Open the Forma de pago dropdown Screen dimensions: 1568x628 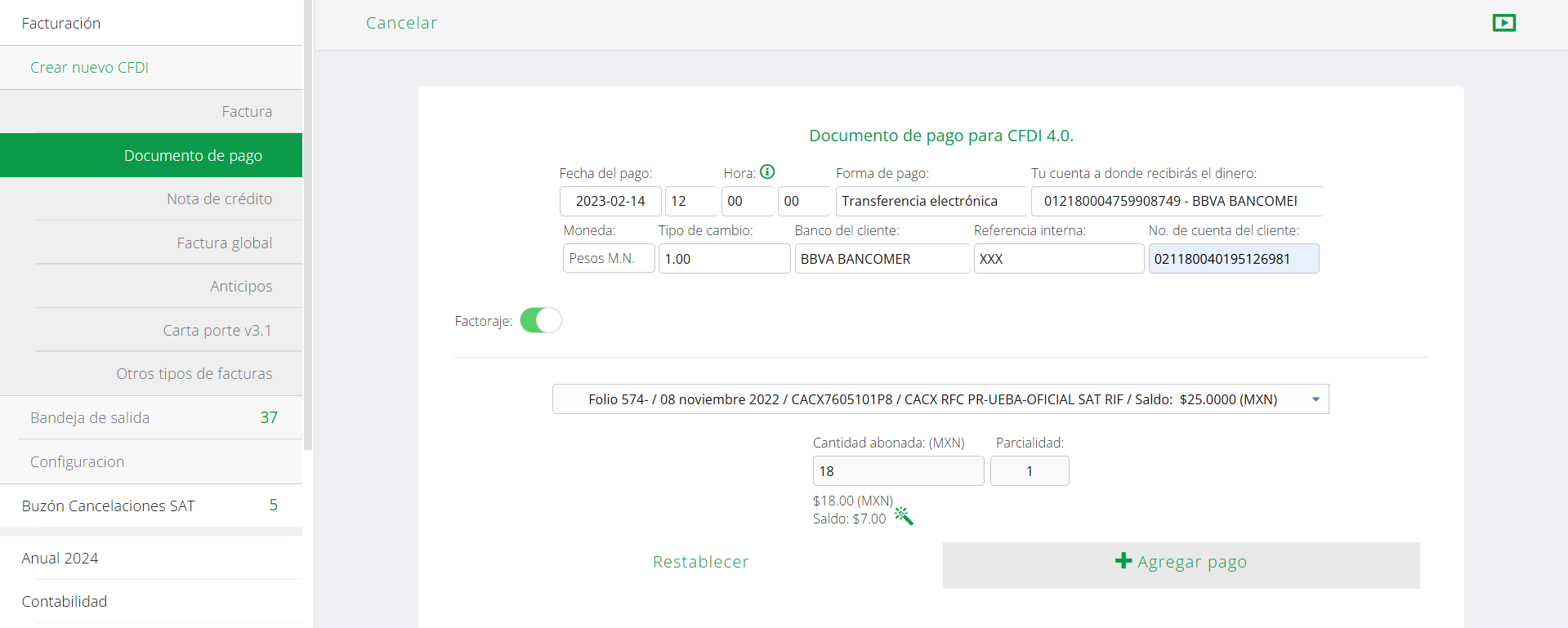coord(931,201)
